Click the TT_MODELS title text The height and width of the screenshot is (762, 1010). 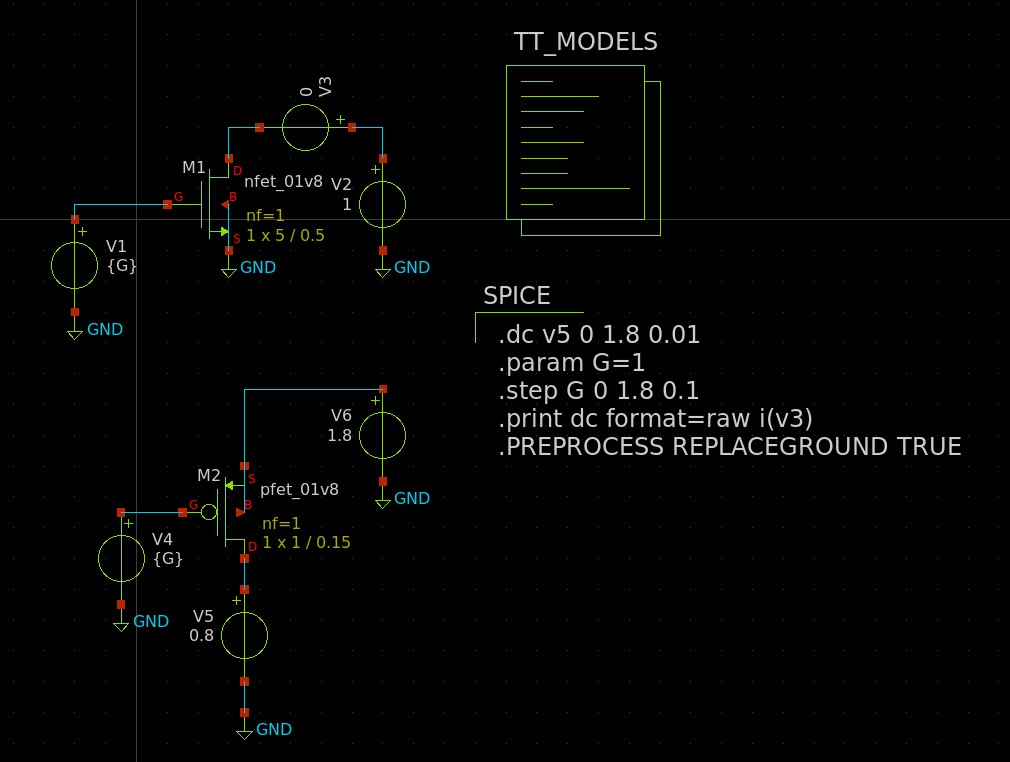click(x=585, y=42)
